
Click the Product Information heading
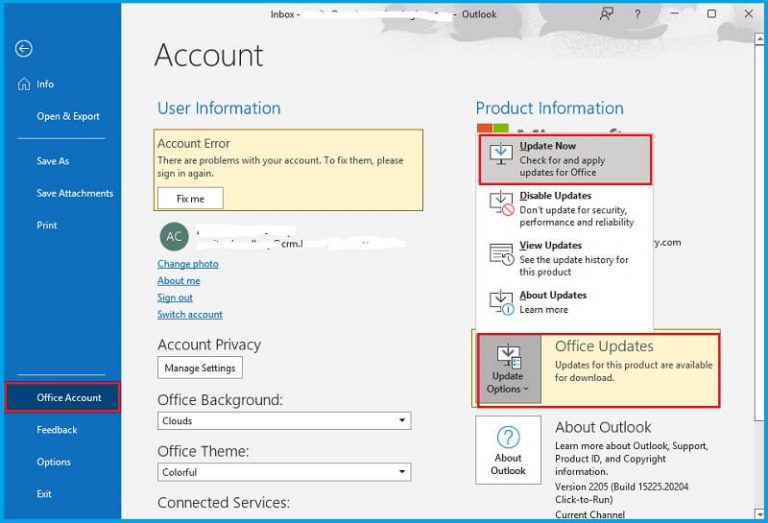[550, 108]
